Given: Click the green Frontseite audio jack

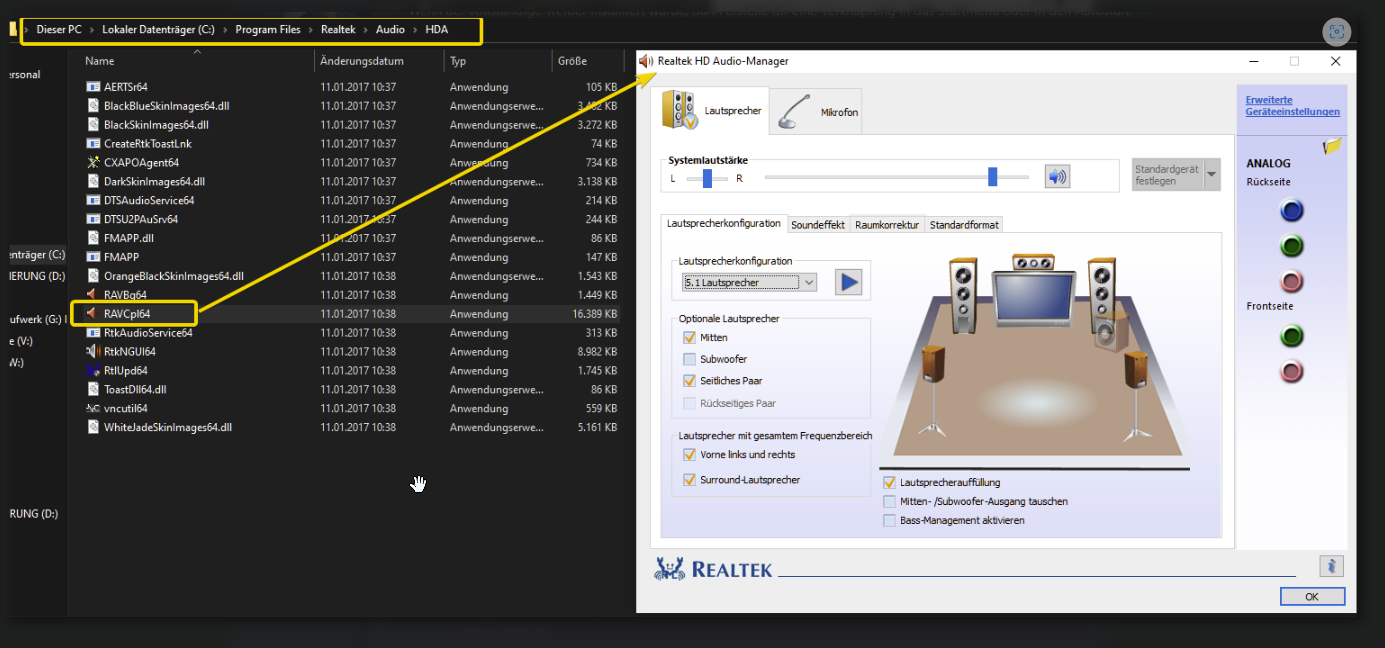Looking at the screenshot, I should [1292, 336].
